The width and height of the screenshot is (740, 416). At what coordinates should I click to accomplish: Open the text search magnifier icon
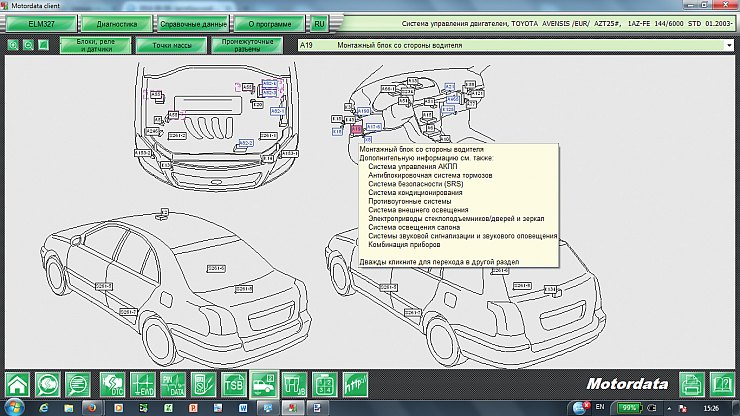coord(78,384)
